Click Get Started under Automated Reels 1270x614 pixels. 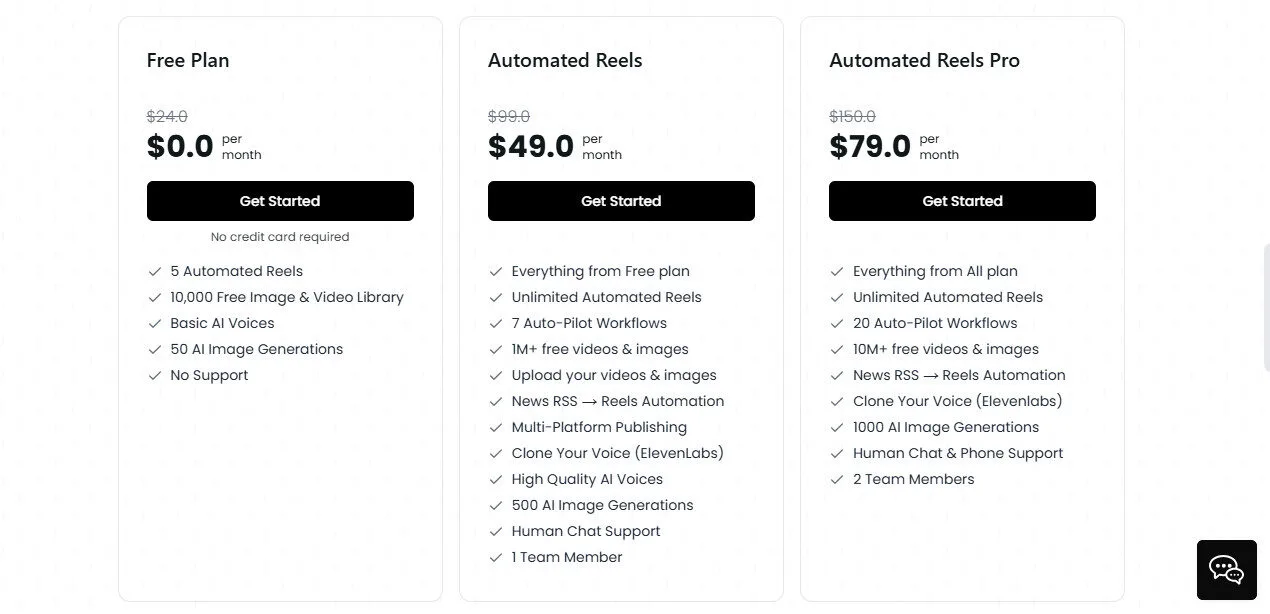click(621, 201)
